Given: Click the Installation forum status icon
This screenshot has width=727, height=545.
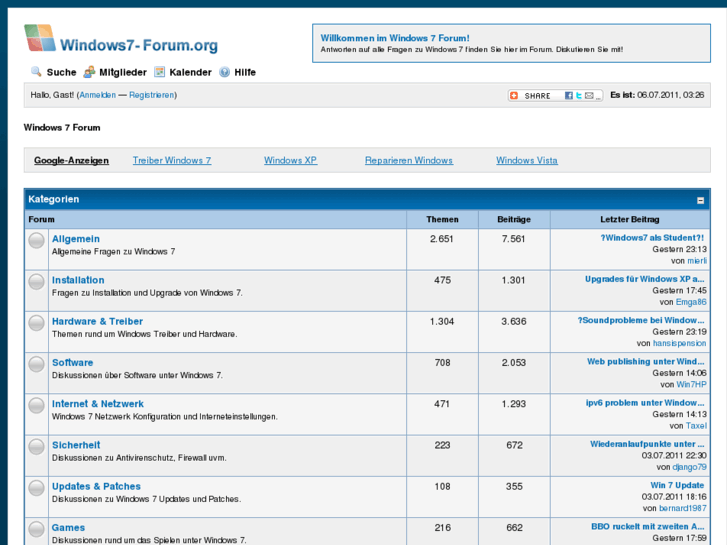Looking at the screenshot, I should pyautogui.click(x=37, y=282).
